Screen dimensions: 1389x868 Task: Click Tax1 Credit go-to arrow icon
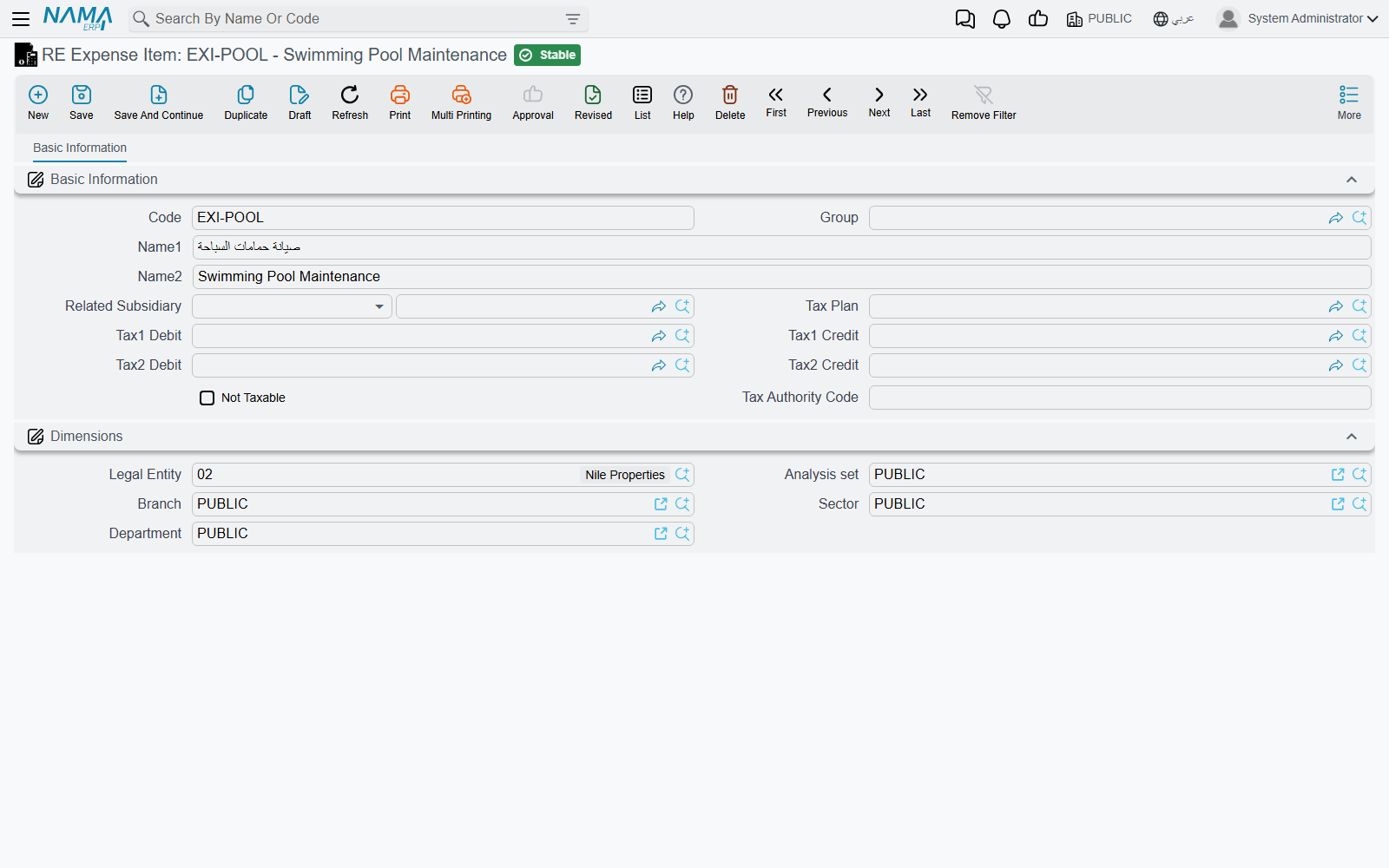click(x=1336, y=336)
